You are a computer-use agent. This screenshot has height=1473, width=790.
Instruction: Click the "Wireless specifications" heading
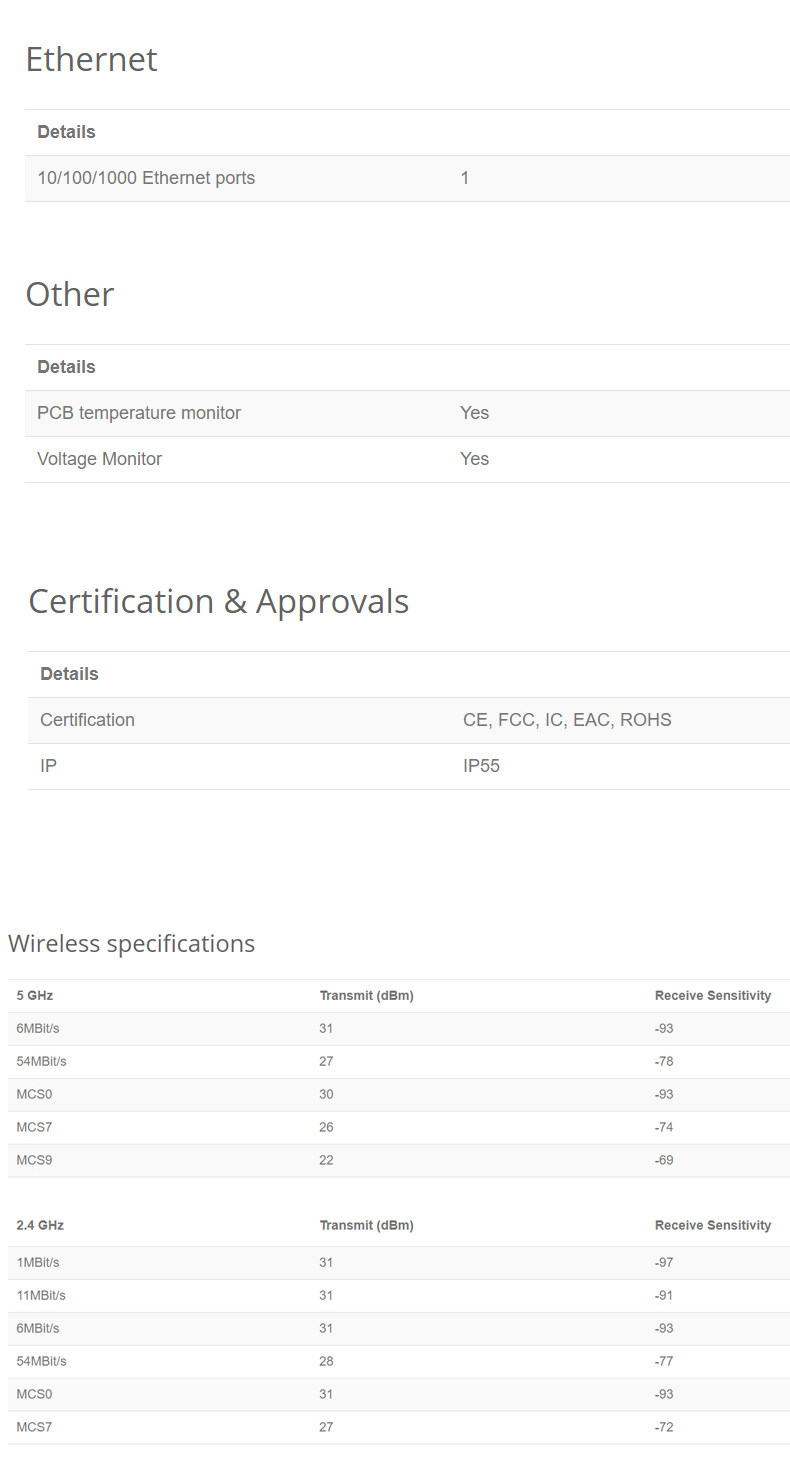(x=131, y=944)
